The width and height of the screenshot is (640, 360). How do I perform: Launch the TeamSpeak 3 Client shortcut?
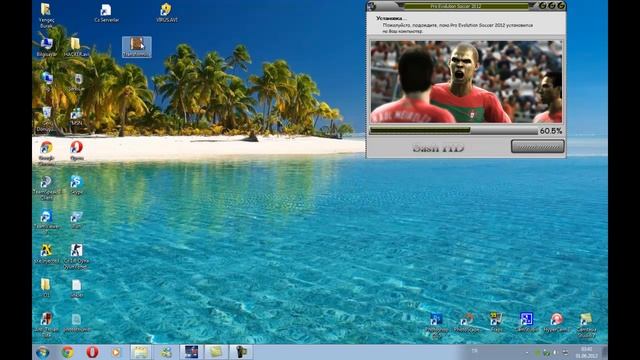[46, 188]
